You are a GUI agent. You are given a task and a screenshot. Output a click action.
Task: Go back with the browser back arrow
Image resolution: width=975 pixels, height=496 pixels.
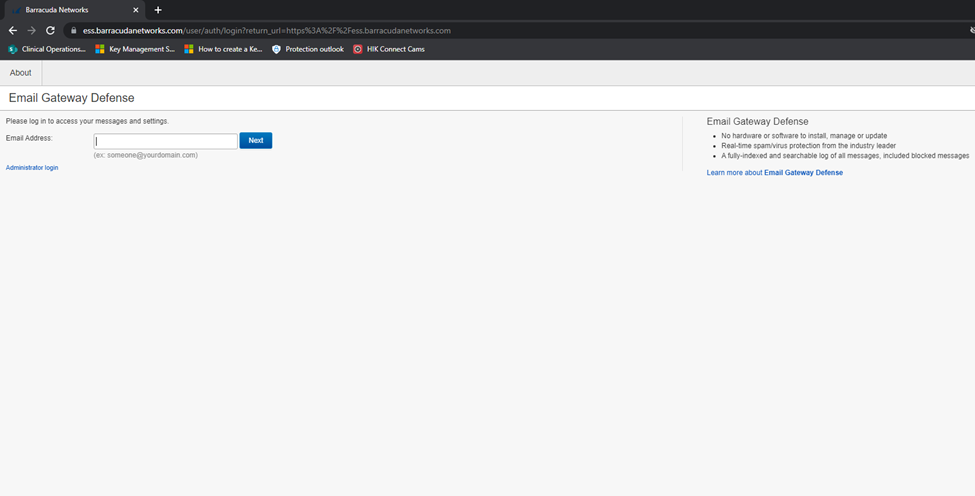(x=12, y=30)
